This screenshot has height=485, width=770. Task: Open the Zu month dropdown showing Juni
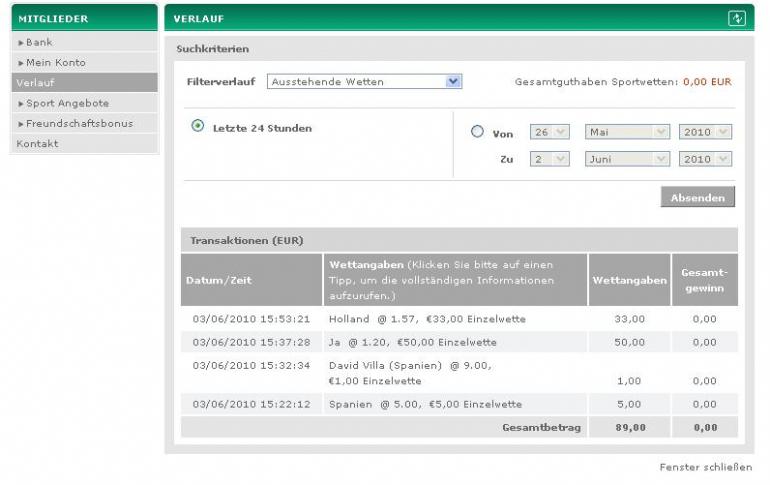(x=627, y=159)
